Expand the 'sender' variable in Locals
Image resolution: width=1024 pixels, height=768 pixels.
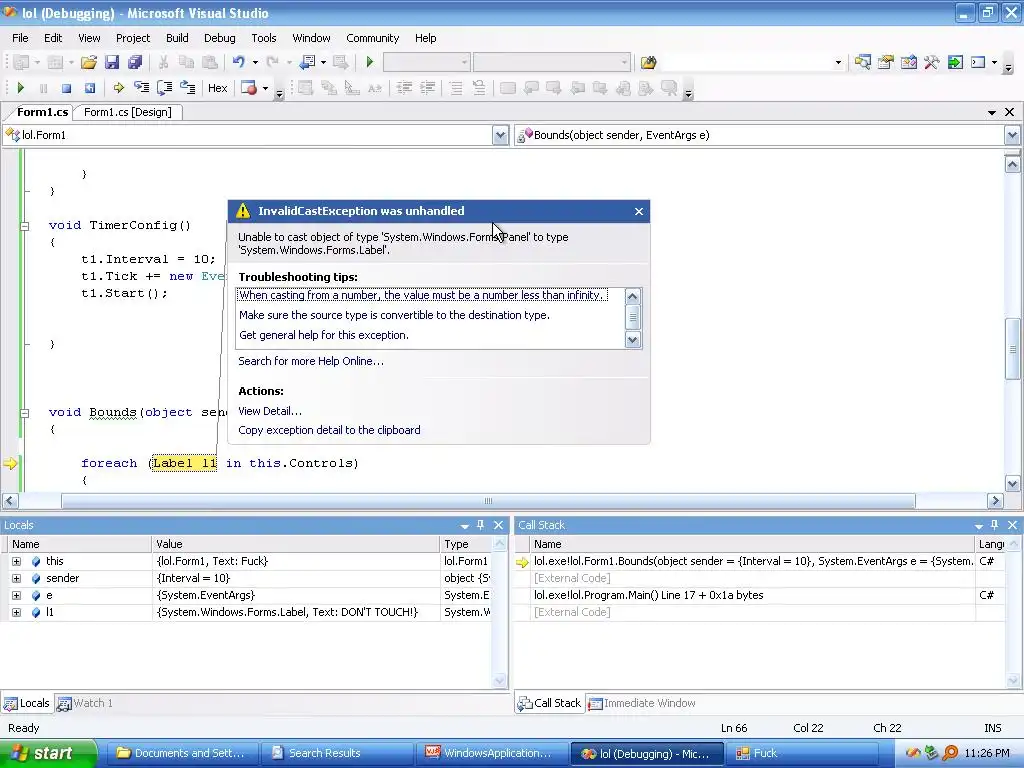pyautogui.click(x=16, y=579)
